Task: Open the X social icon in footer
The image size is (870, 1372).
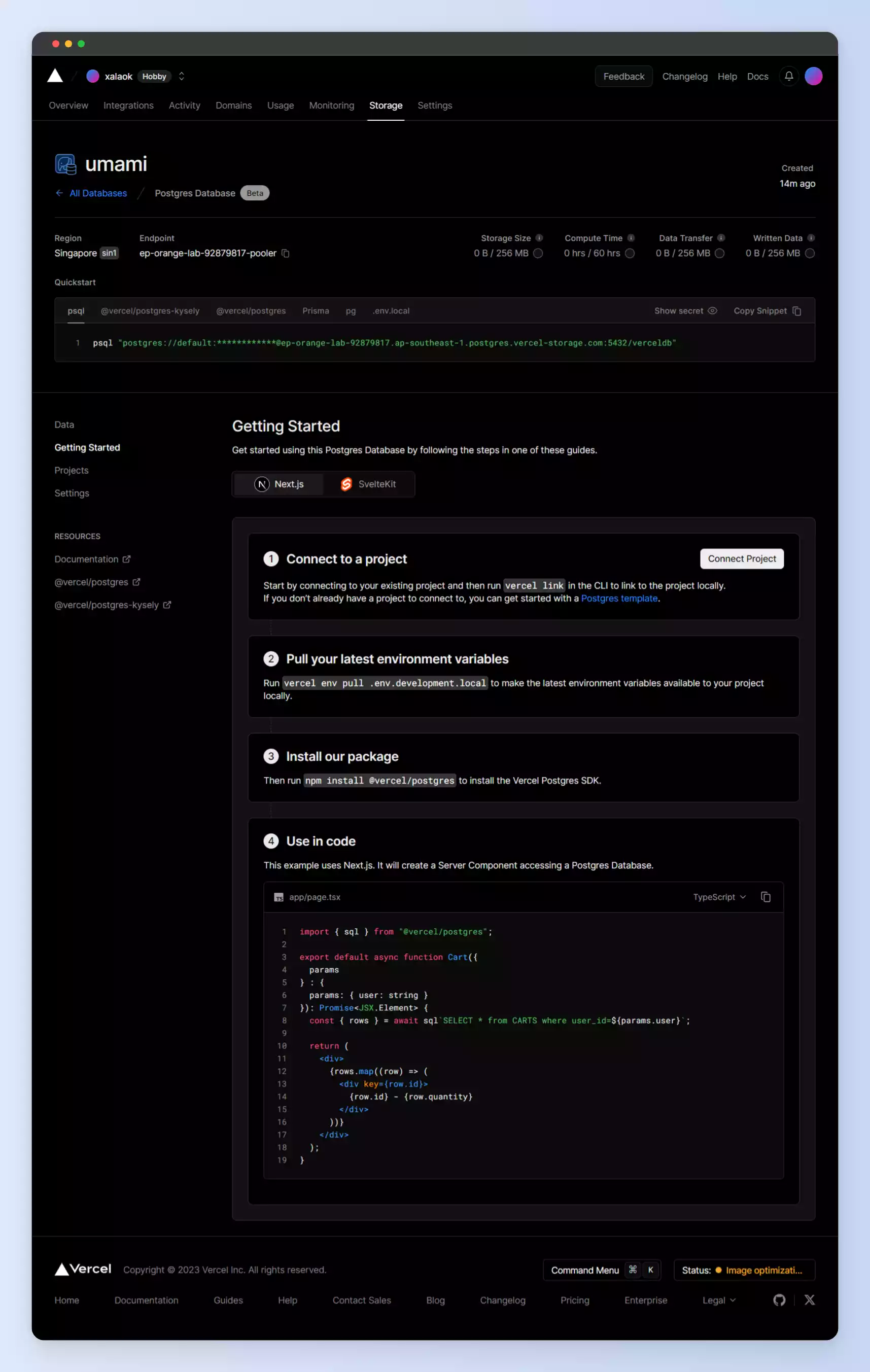Action: point(809,1299)
